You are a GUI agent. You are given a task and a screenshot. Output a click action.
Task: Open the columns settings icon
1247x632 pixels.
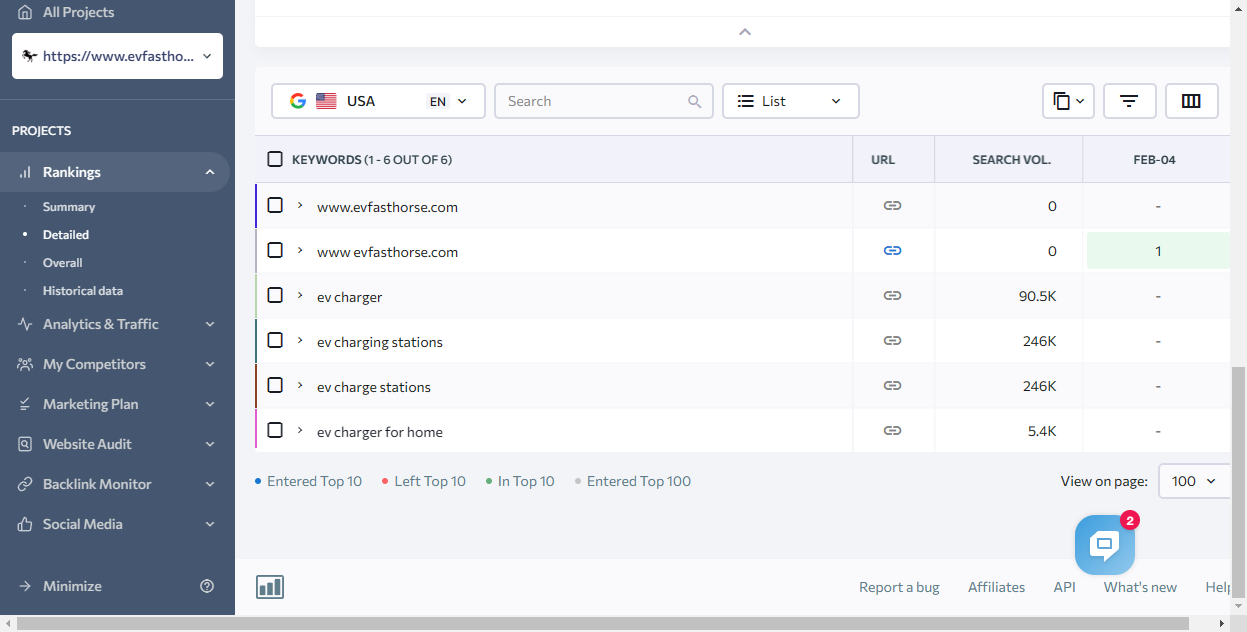[x=1191, y=101]
